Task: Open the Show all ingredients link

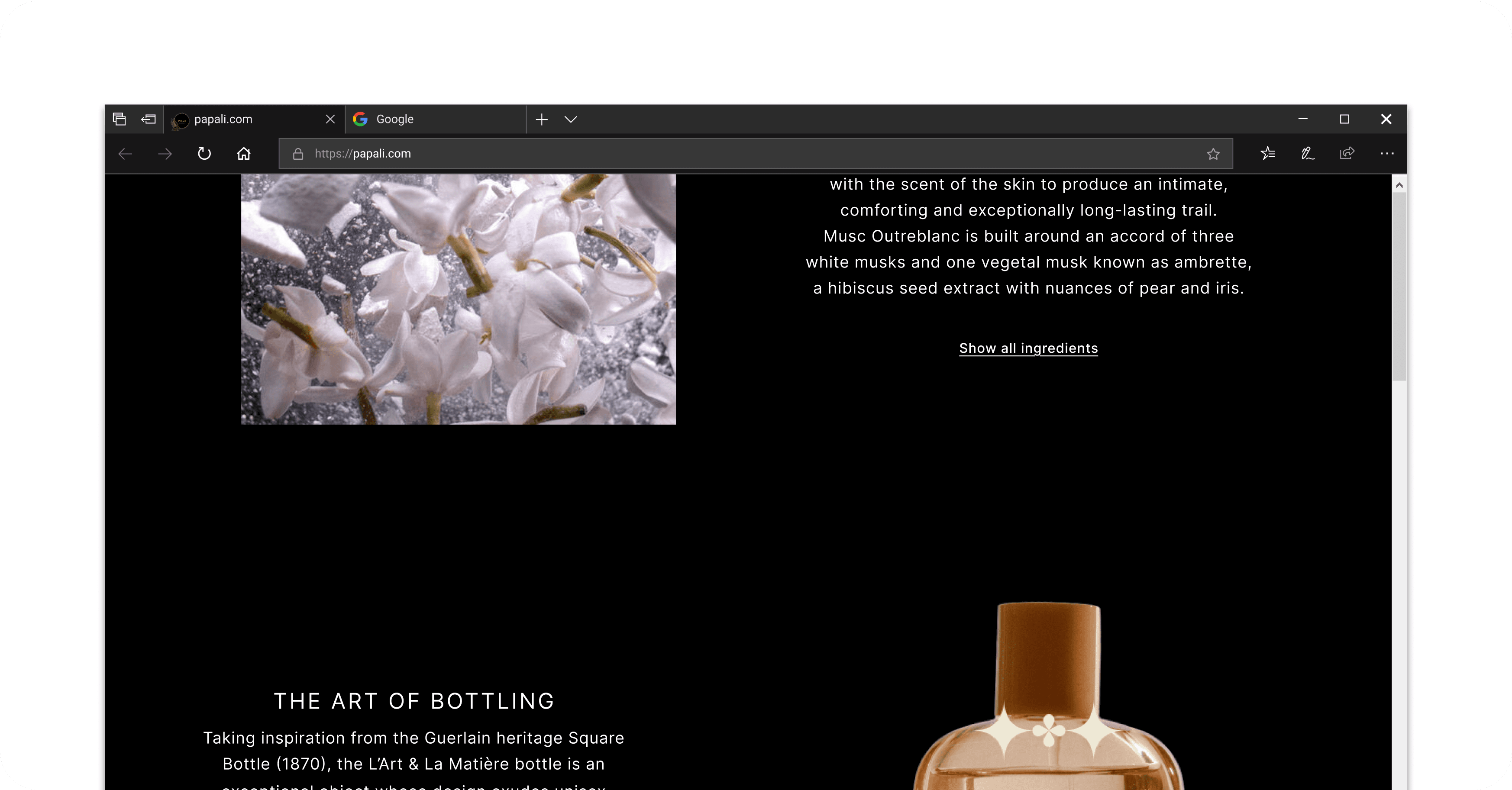Action: point(1028,348)
